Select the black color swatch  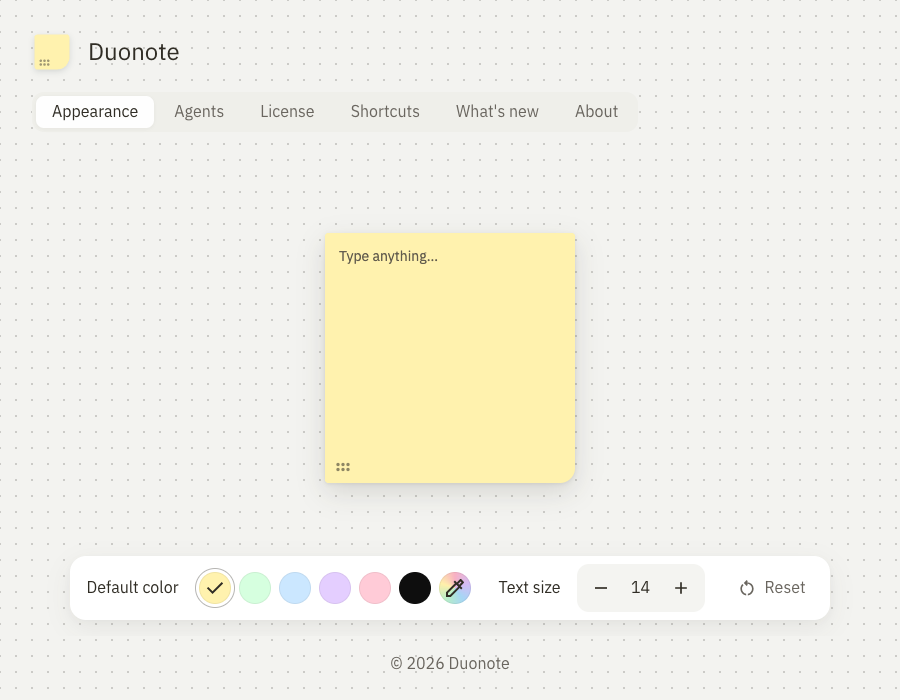(x=415, y=588)
